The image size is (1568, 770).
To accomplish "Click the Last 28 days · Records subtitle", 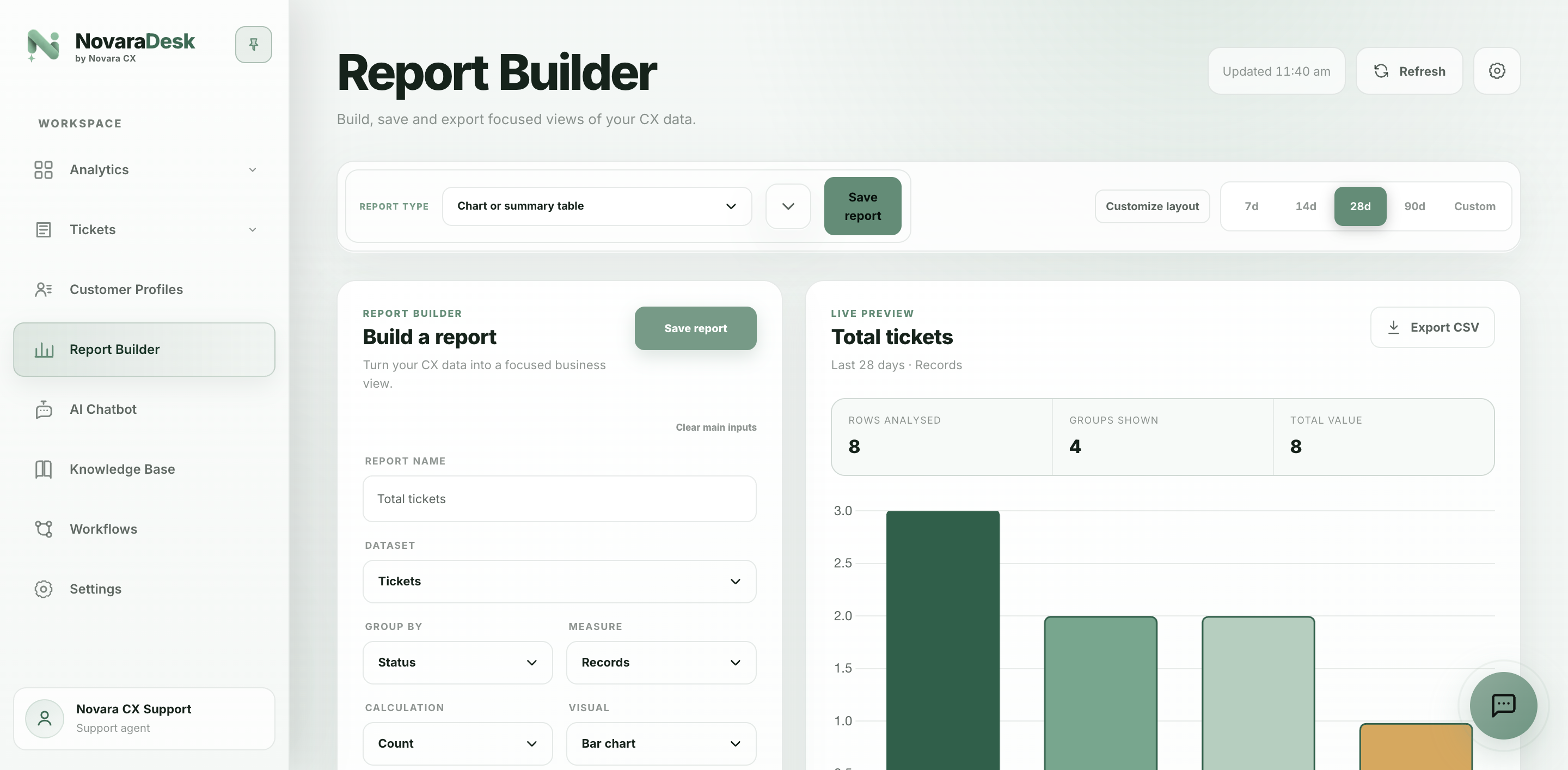I will coord(896,365).
